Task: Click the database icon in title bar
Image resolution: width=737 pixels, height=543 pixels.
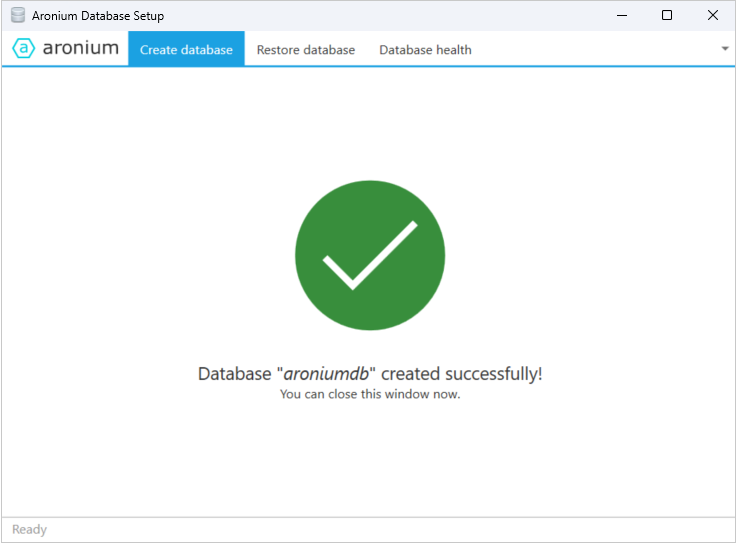Action: click(x=18, y=15)
